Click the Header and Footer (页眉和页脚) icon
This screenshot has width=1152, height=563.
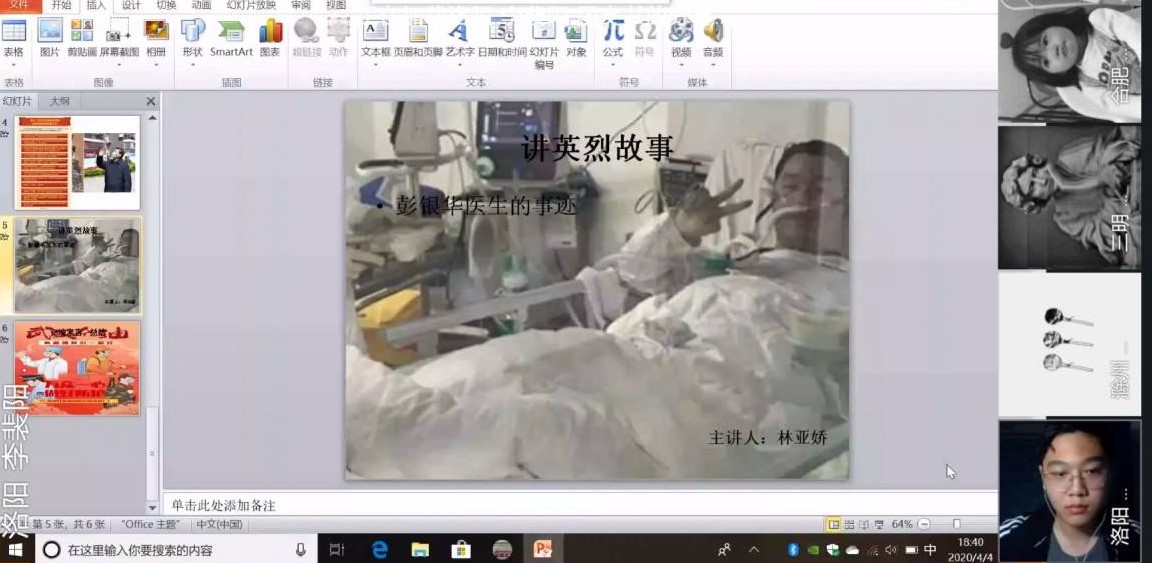click(418, 37)
